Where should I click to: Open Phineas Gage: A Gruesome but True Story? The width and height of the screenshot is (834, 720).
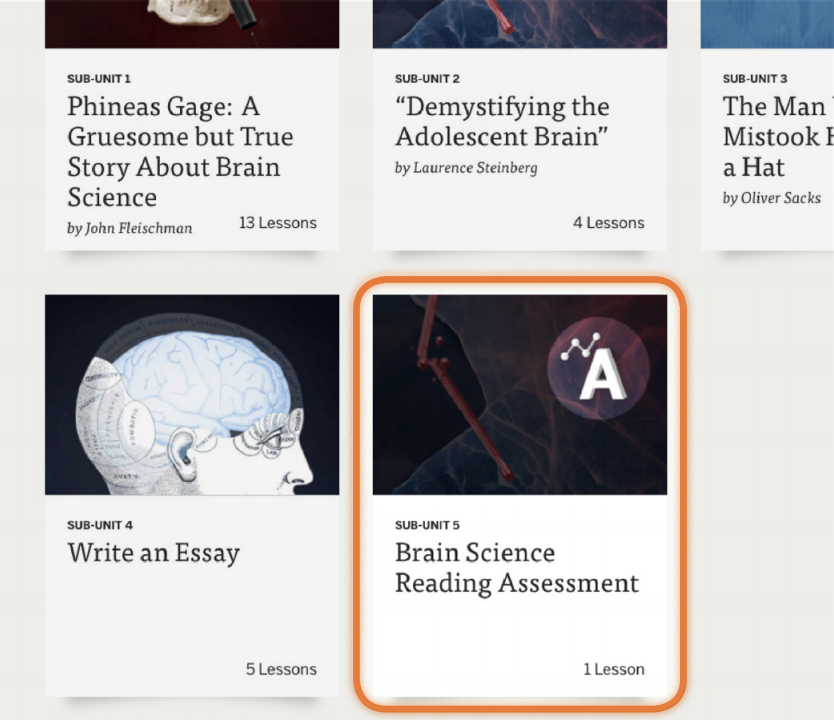[180, 152]
